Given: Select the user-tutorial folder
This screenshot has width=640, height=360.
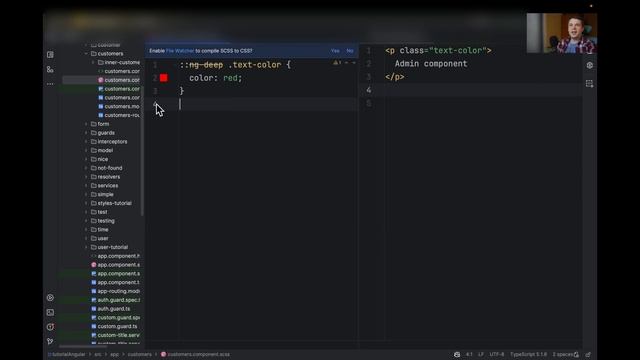Looking at the screenshot, I should point(113,247).
